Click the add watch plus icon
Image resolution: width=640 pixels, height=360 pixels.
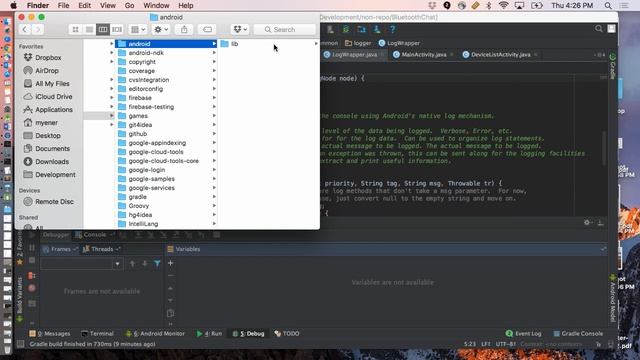pos(170,263)
